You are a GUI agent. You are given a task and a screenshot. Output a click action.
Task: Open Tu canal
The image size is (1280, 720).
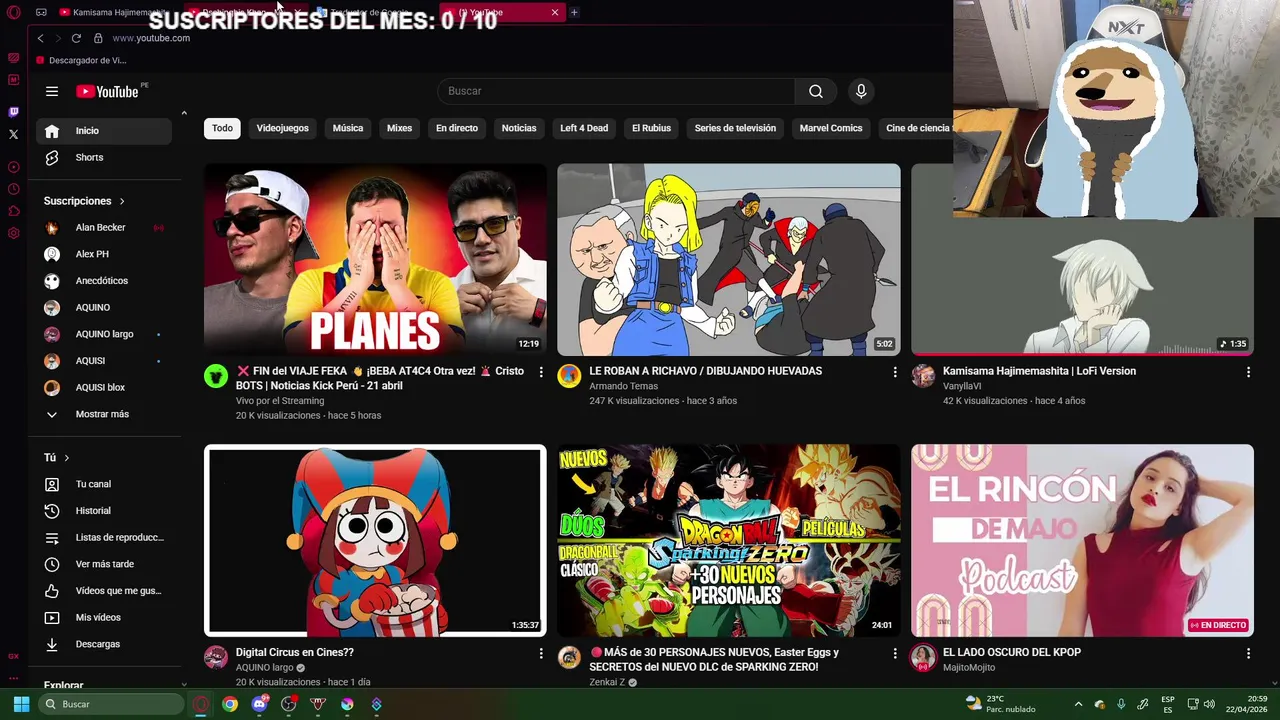tap(104, 484)
